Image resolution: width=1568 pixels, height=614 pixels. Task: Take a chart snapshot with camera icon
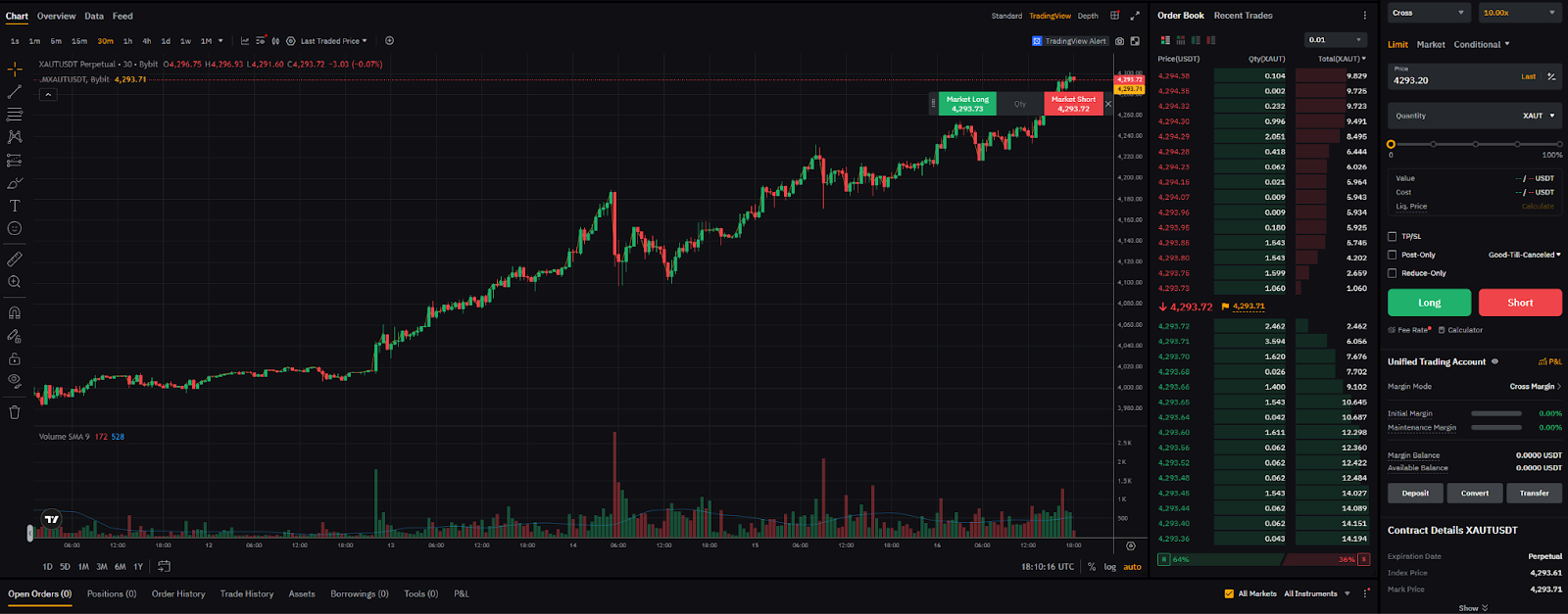click(1120, 41)
